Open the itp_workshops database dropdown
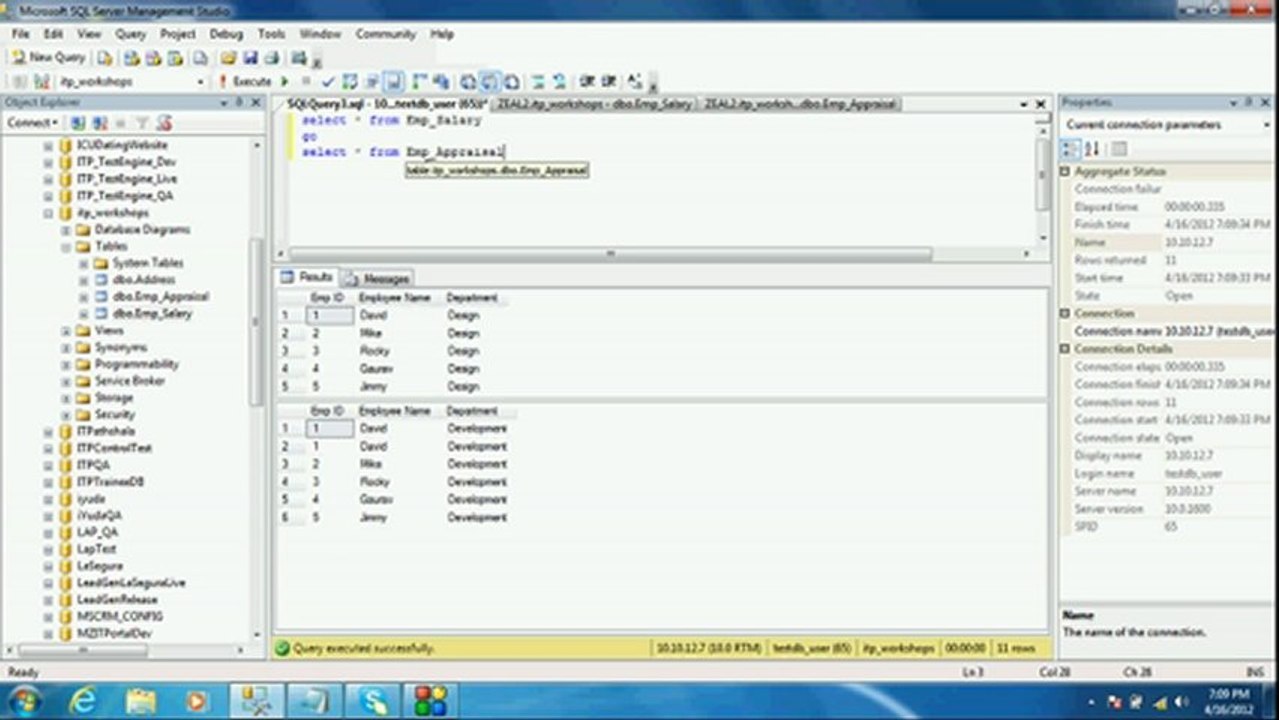Viewport: 1279px width, 720px height. [200, 82]
